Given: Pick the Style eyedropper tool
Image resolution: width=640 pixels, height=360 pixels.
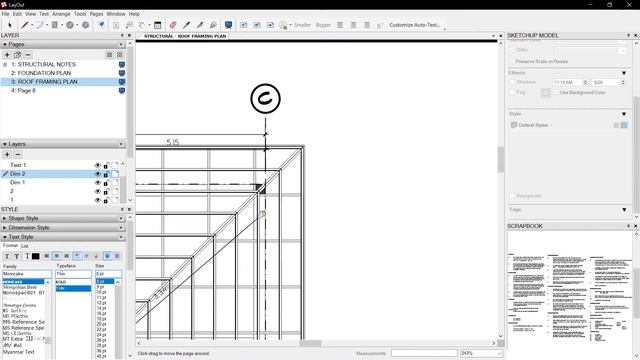Looking at the screenshot, I should pos(187,25).
